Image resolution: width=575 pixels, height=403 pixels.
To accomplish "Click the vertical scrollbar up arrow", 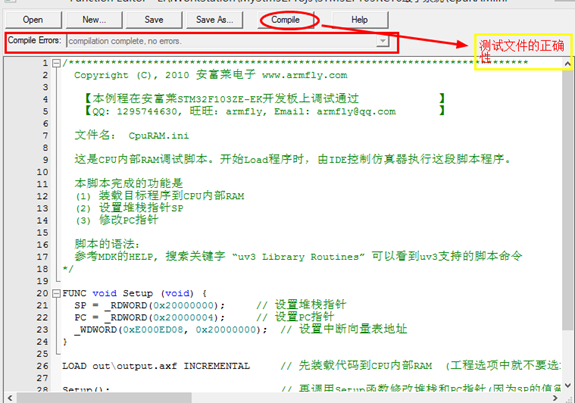I will [567, 64].
